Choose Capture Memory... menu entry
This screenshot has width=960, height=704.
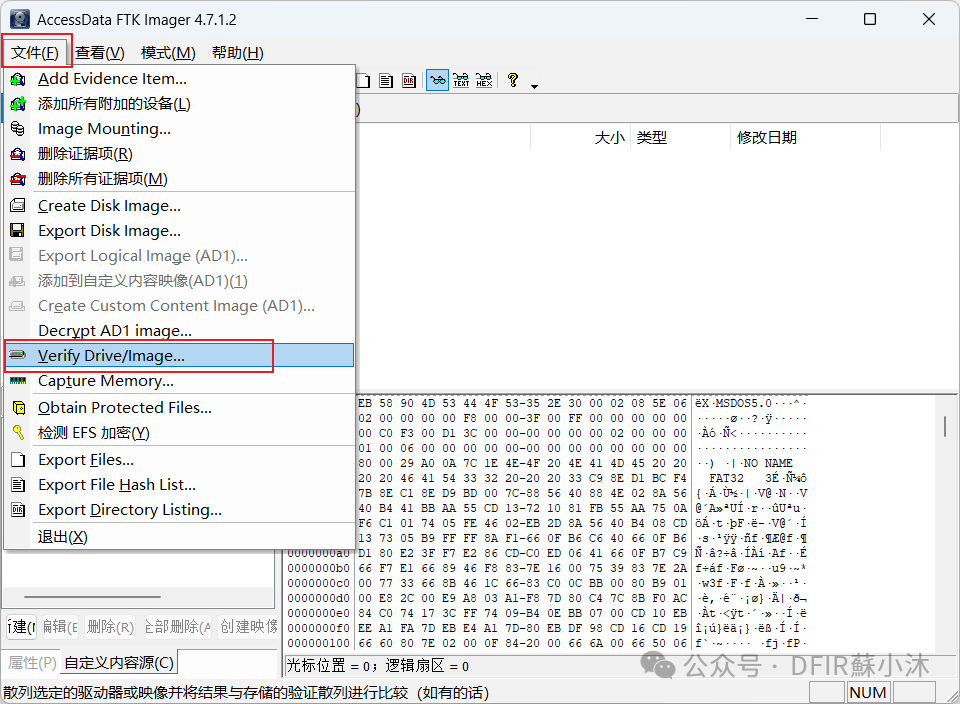pos(179,381)
